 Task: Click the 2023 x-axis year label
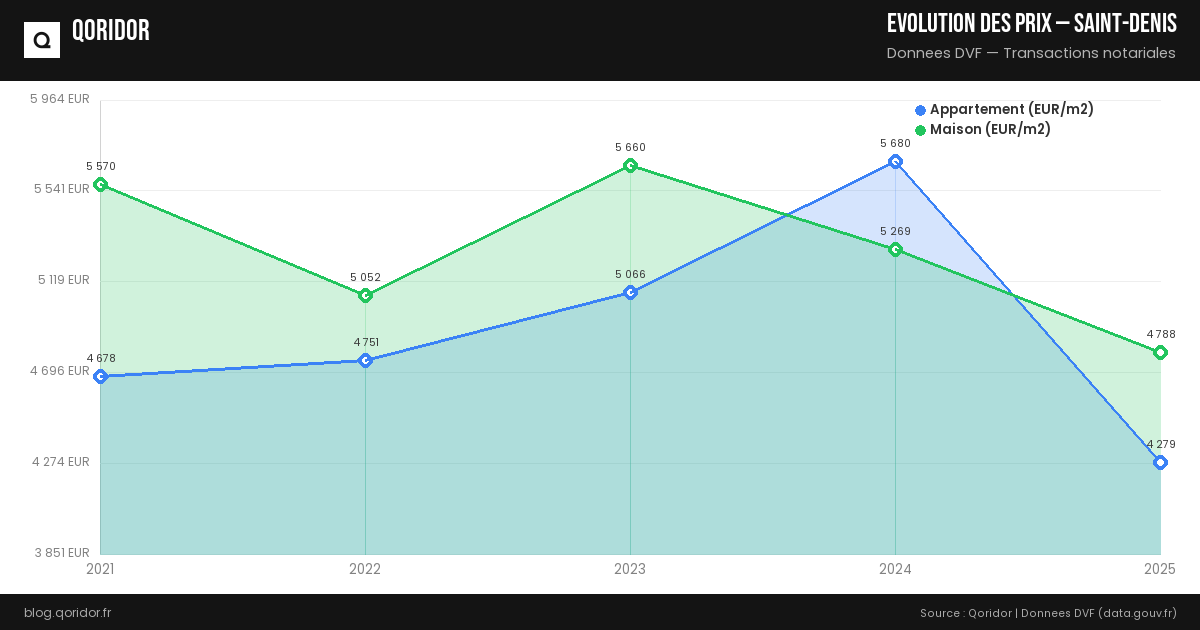[630, 569]
